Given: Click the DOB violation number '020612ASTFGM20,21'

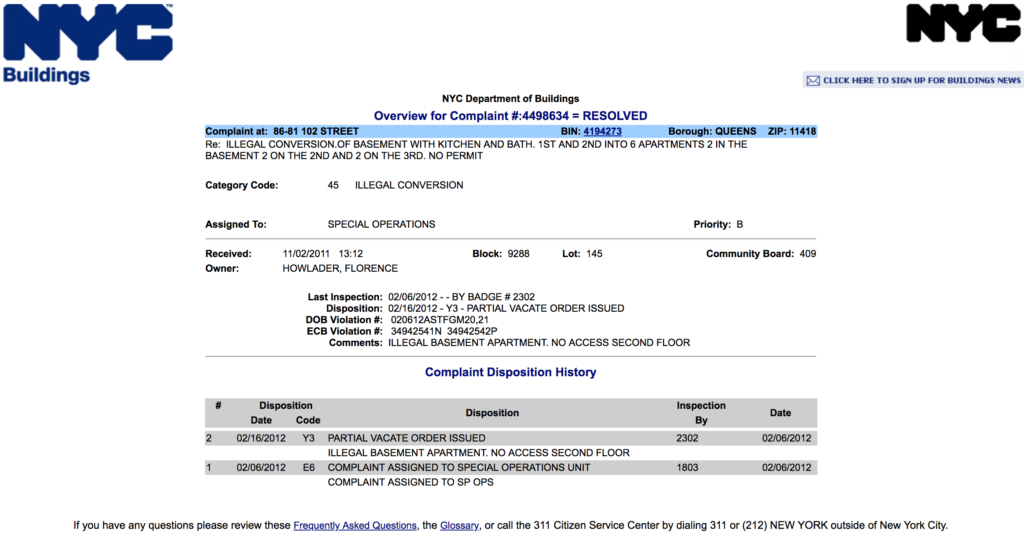Looking at the screenshot, I should (439, 320).
